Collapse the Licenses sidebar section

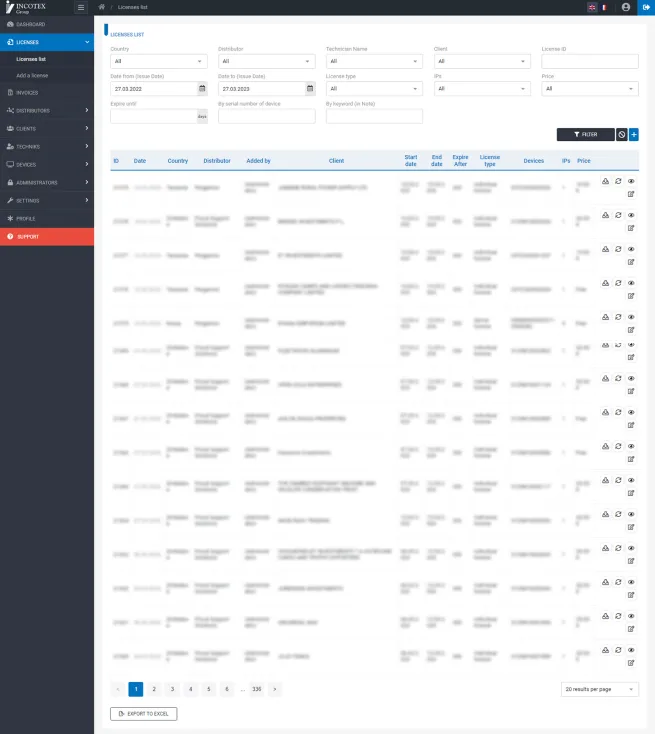[x=47, y=42]
